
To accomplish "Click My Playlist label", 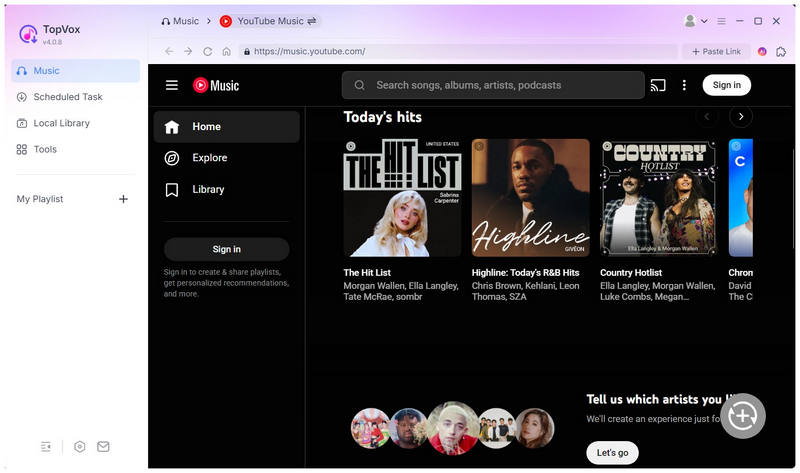I will [40, 199].
